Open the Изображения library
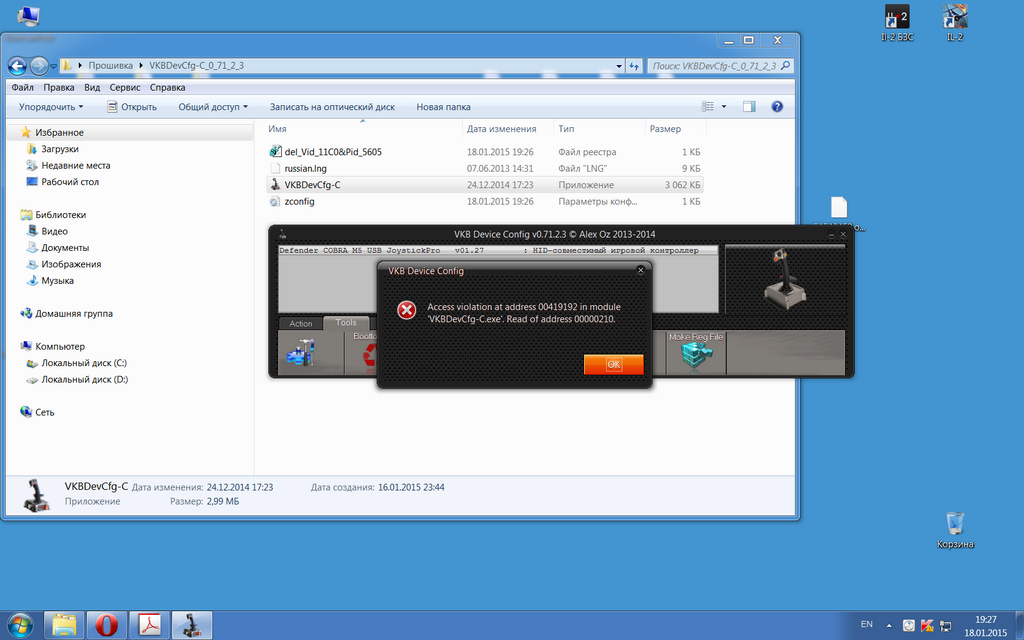The height and width of the screenshot is (640, 1024). point(71,264)
